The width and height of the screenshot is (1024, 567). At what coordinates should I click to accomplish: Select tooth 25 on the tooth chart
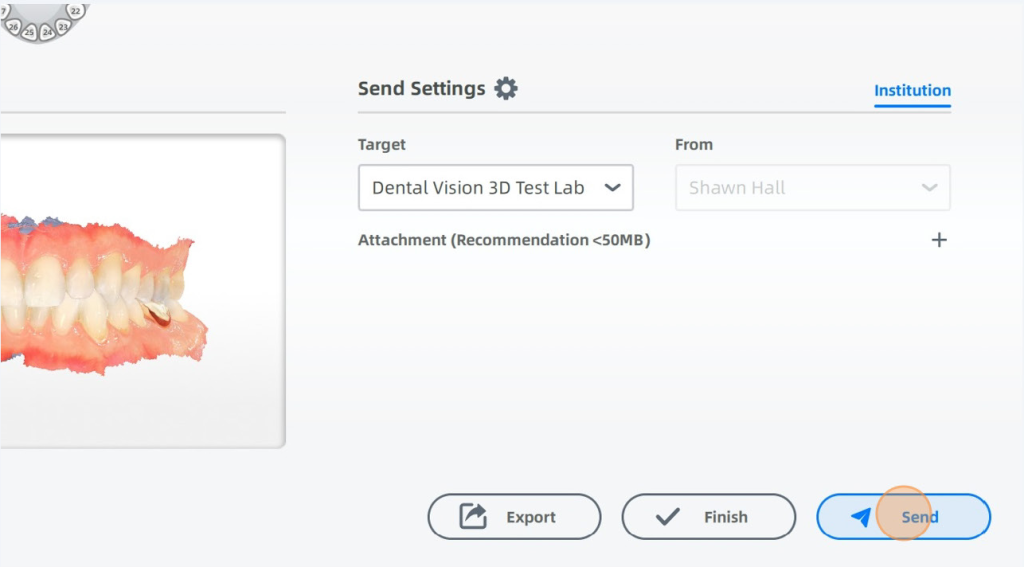click(x=29, y=33)
